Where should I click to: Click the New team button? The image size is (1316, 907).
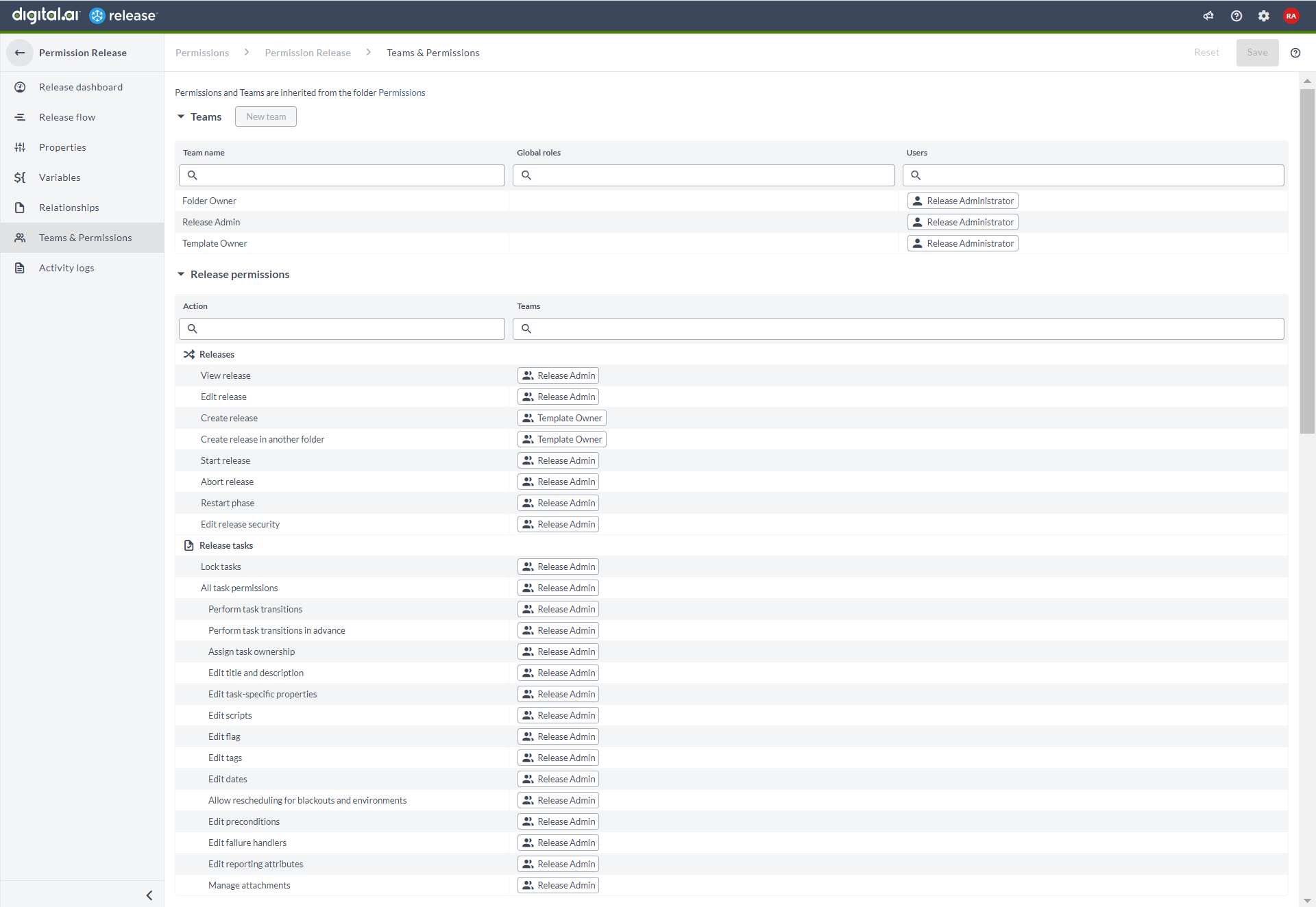point(266,116)
